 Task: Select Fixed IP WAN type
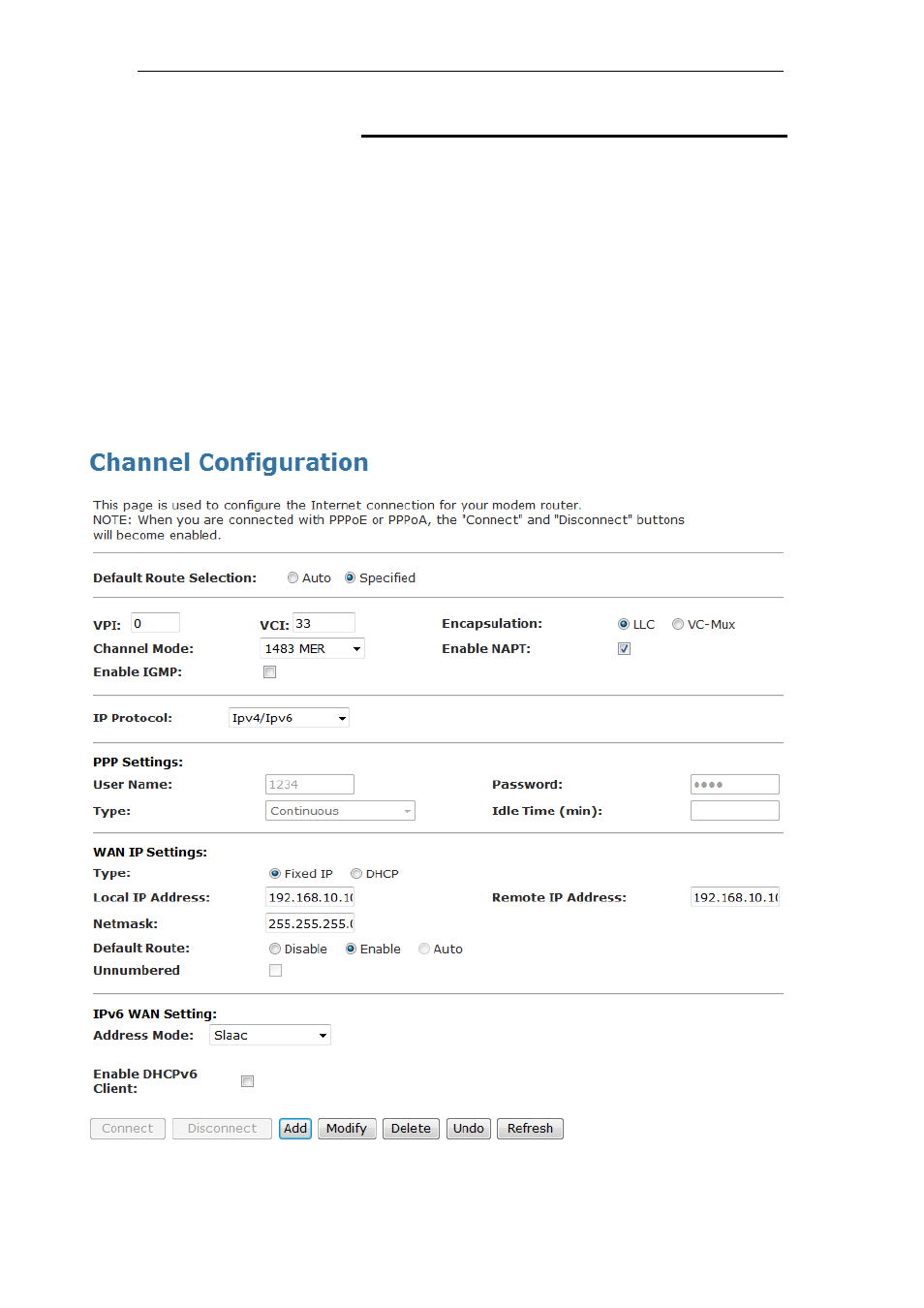pyautogui.click(x=275, y=874)
